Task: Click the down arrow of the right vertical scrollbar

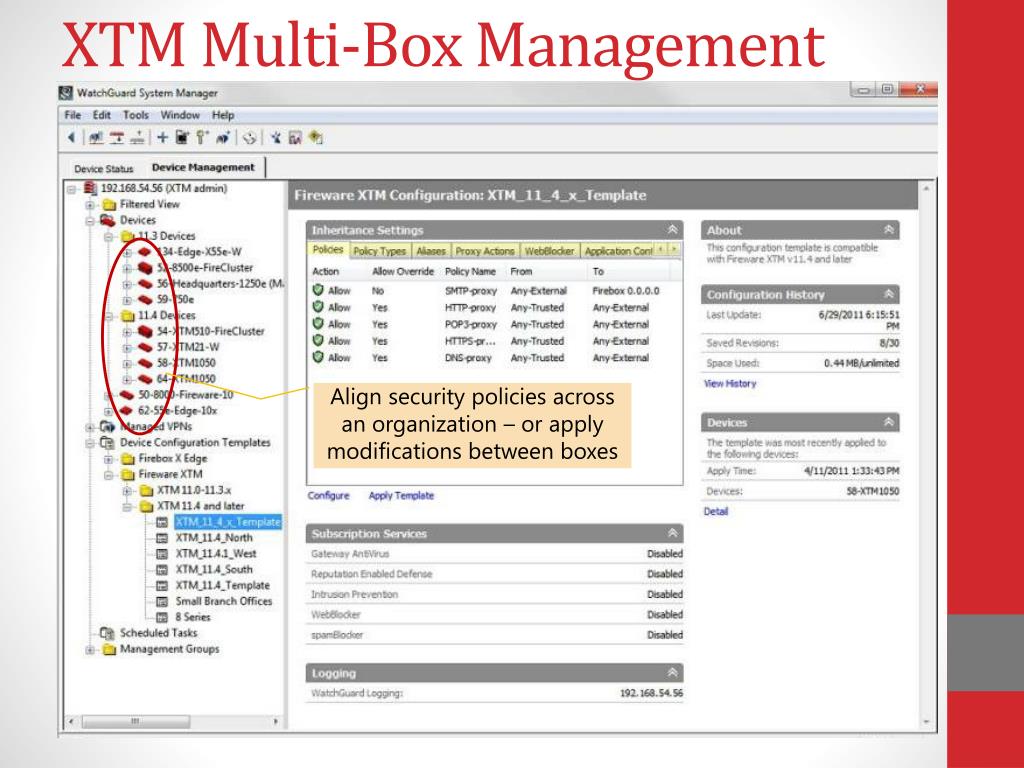Action: pos(926,722)
